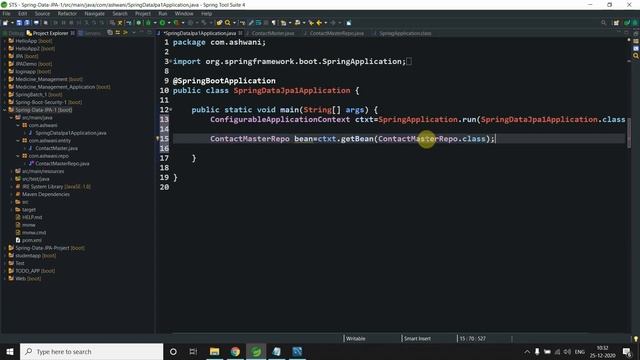Click the Coverage launch icon in toolbar
Image resolution: width=640 pixels, height=360 pixels.
(176, 23)
